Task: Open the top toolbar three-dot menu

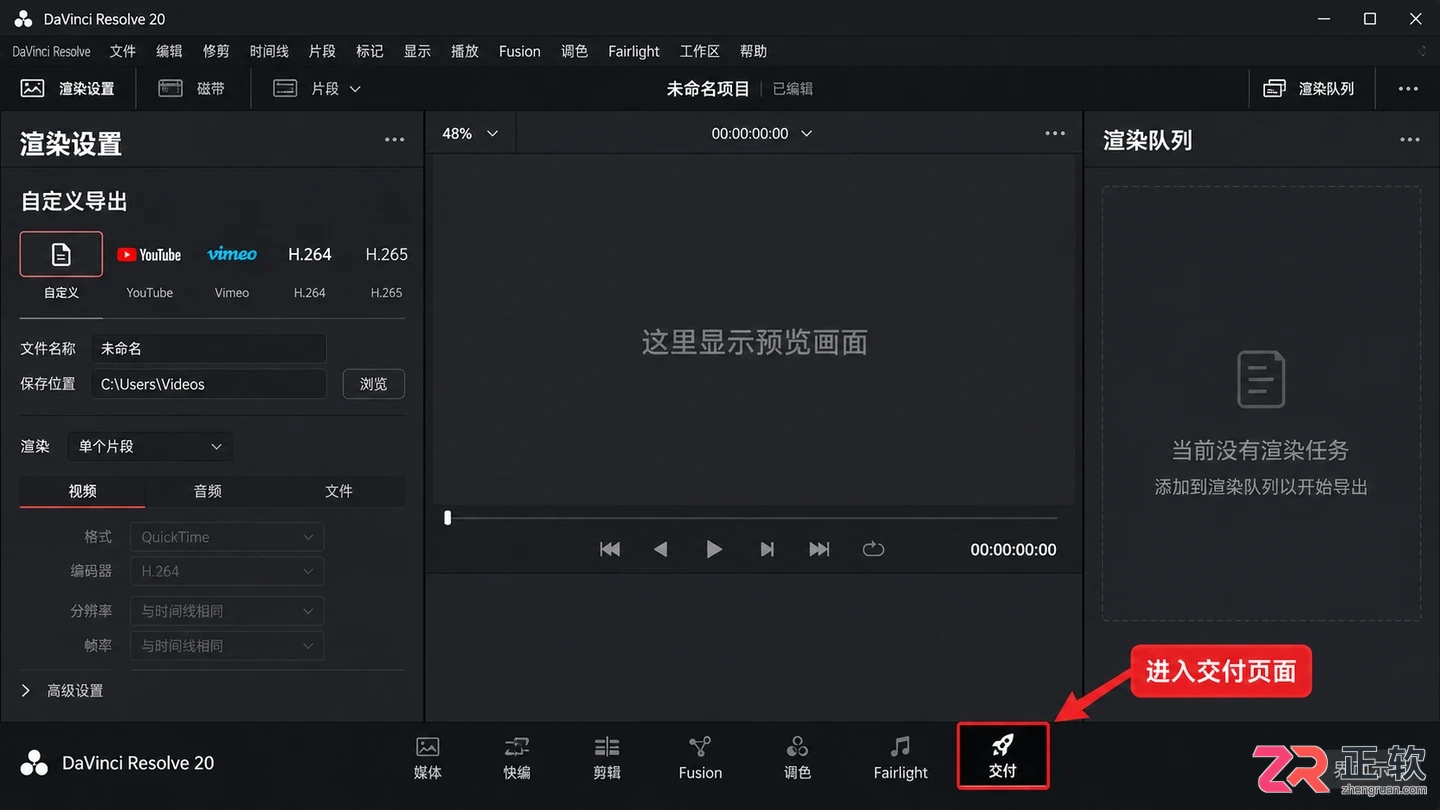Action: coord(1408,89)
